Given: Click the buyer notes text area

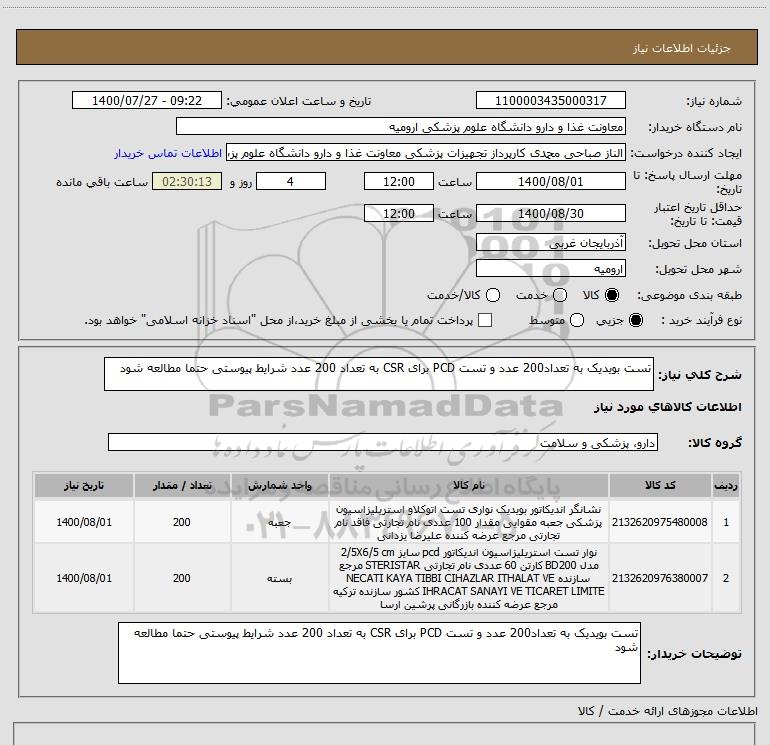Looking at the screenshot, I should click(379, 653).
